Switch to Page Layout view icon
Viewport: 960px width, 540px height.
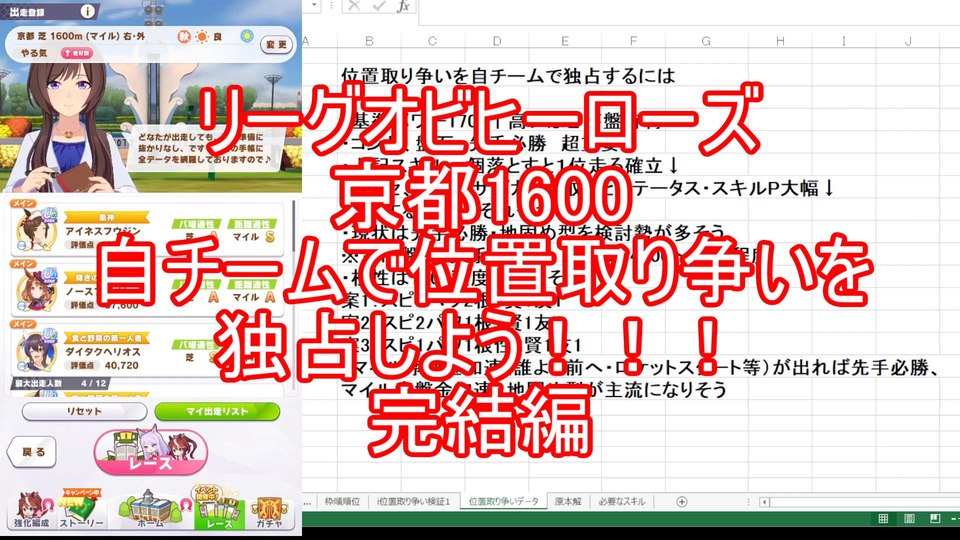[909, 519]
